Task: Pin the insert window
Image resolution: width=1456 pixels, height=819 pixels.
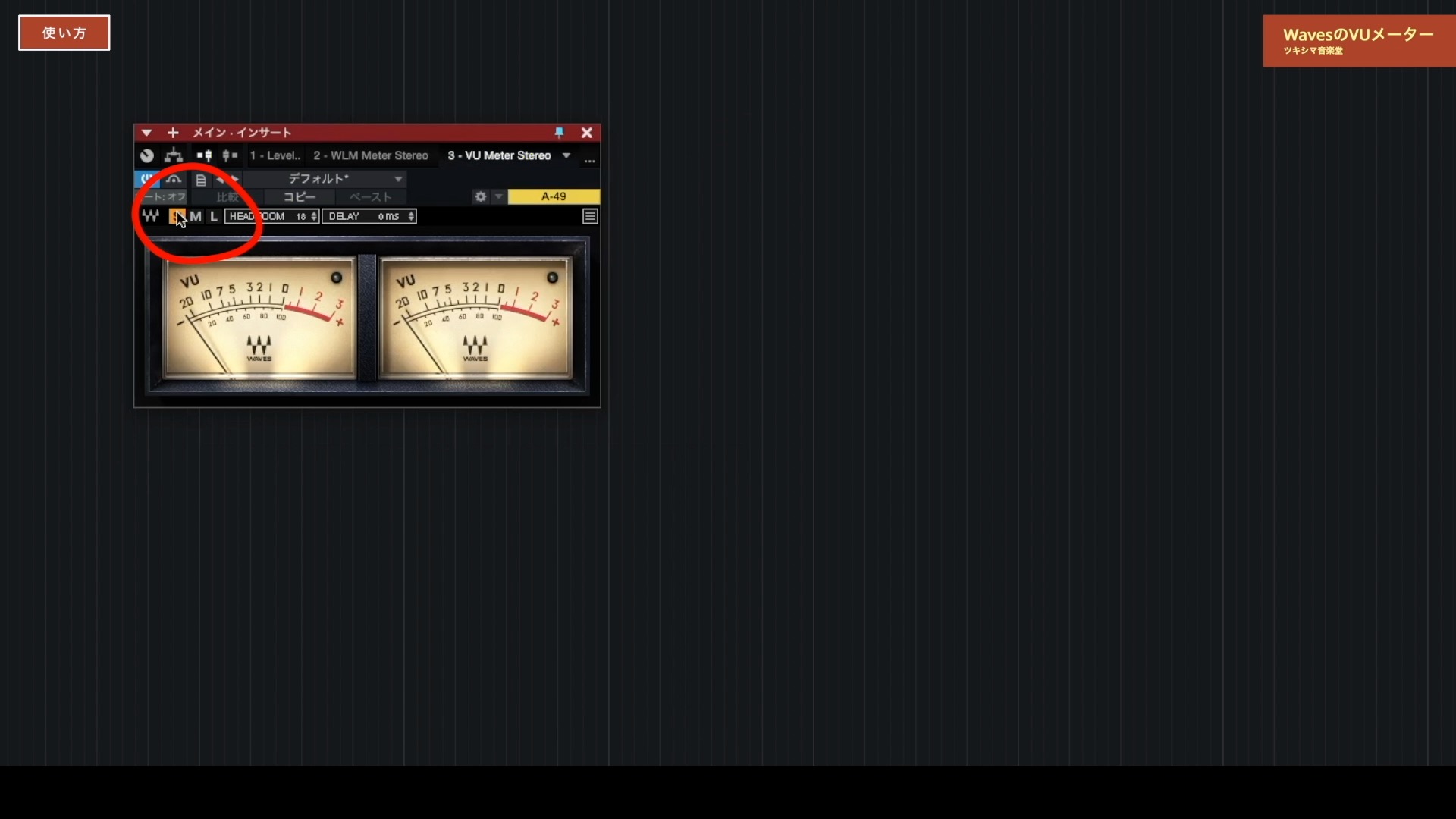Action: 559,133
